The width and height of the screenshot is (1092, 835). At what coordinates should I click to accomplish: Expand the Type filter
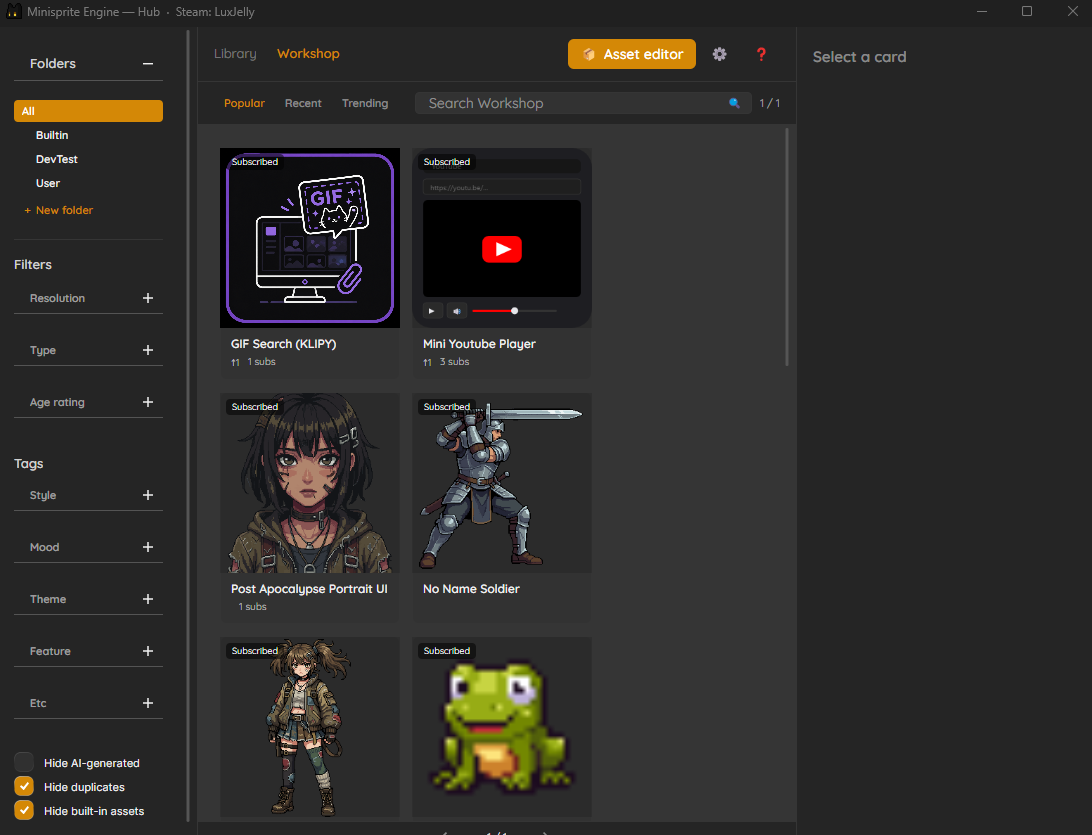(148, 350)
